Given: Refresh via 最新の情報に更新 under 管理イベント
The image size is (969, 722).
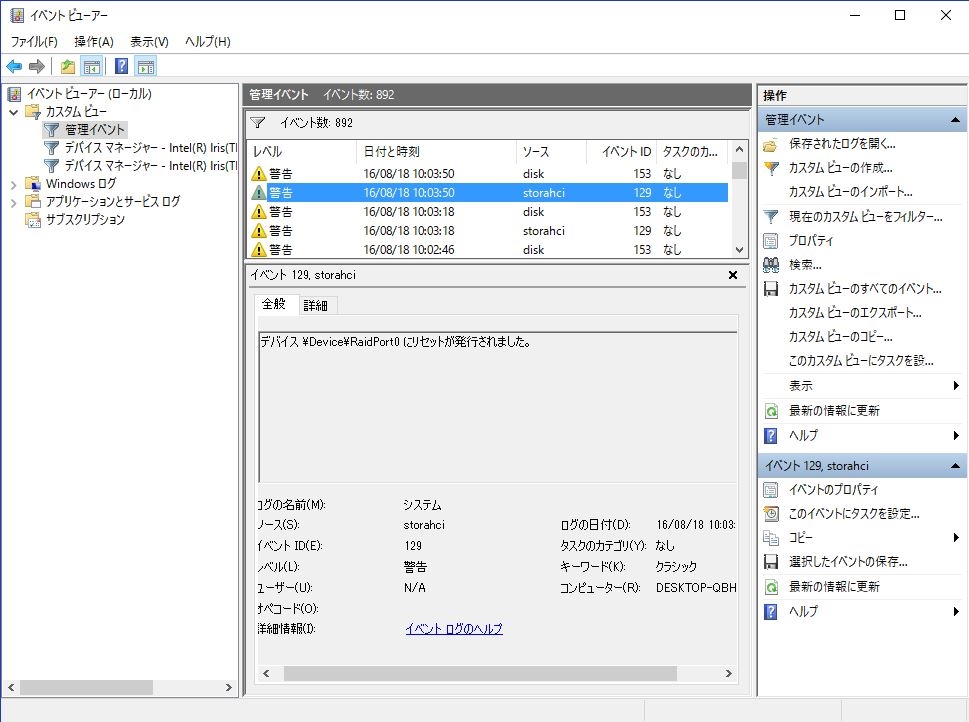Looking at the screenshot, I should pos(834,411).
